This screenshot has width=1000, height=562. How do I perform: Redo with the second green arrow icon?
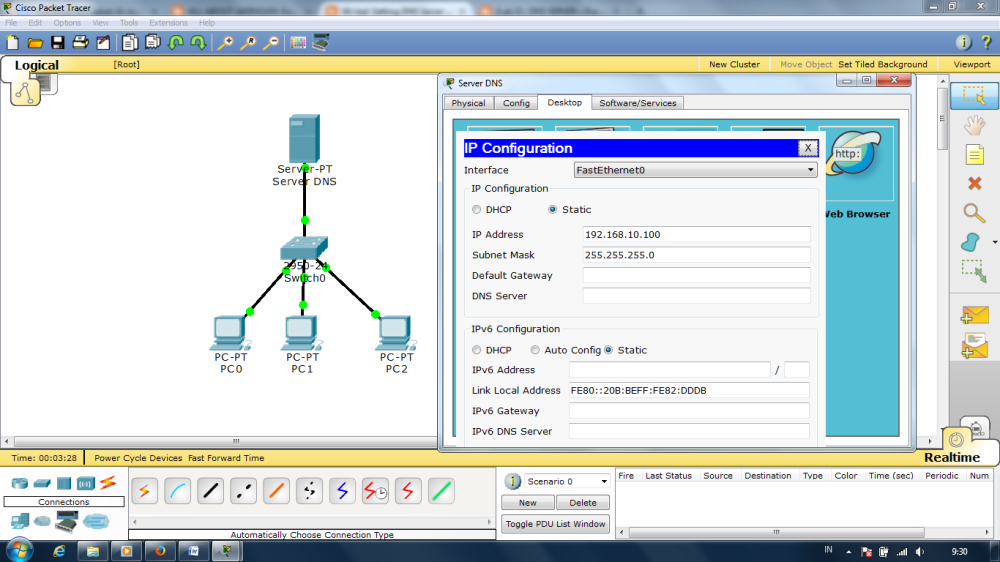click(198, 43)
